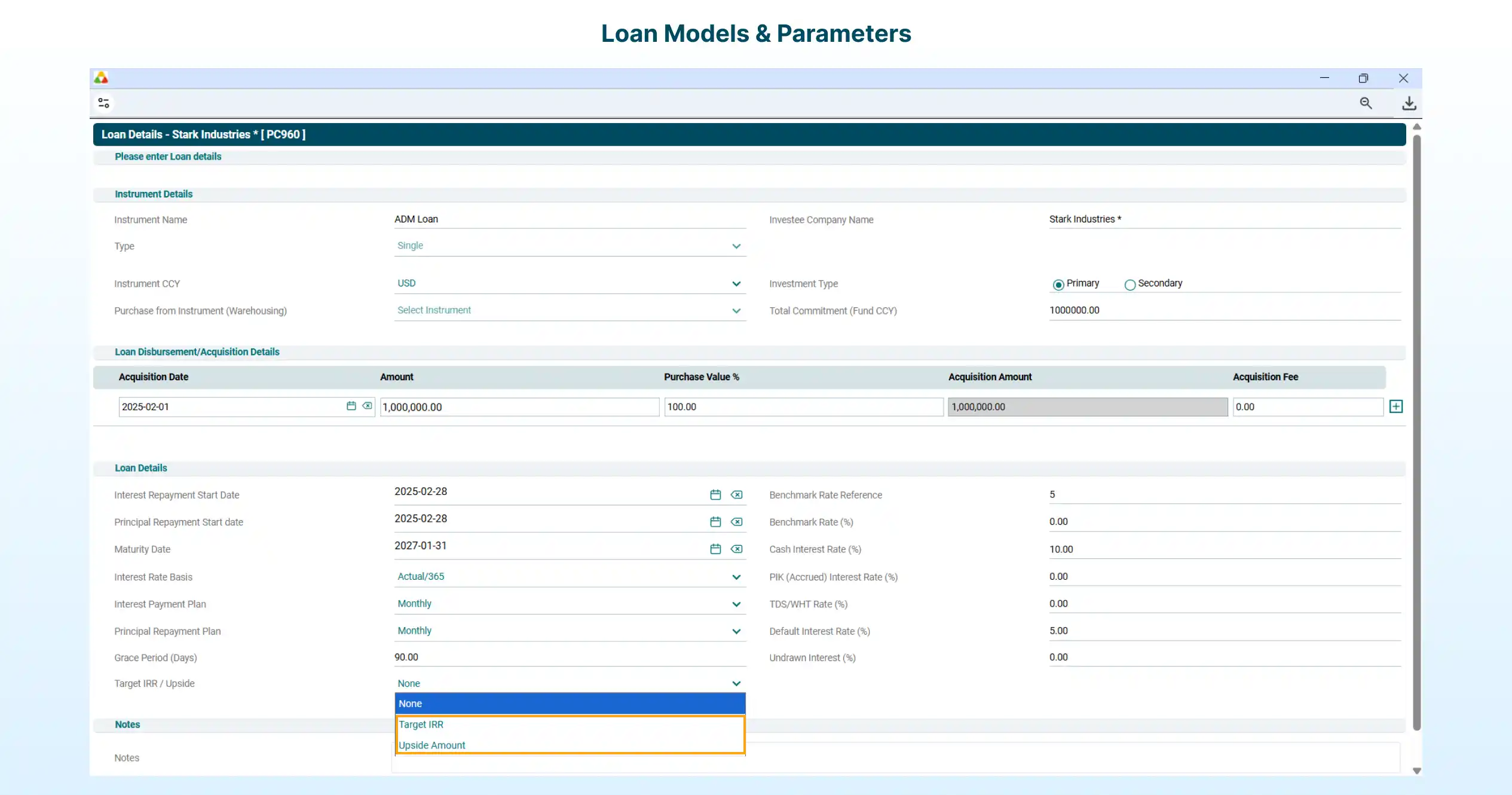The image size is (1512, 795).
Task: Click the Amount field 1,000,000.00
Action: pyautogui.click(x=519, y=407)
